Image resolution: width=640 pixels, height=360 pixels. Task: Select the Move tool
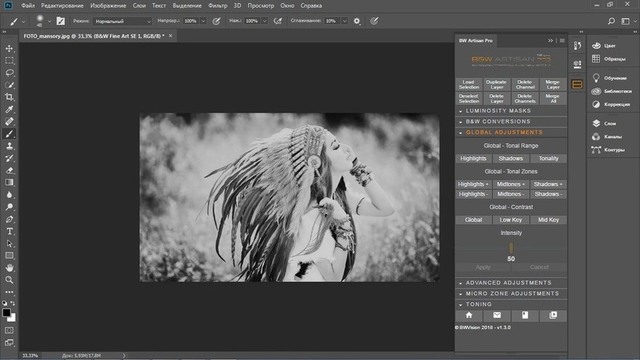(x=9, y=49)
